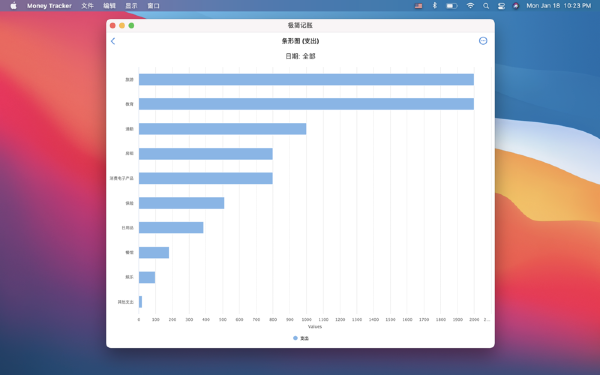The image size is (600, 375).
Task: Select the 房租 bar
Action: coord(205,153)
